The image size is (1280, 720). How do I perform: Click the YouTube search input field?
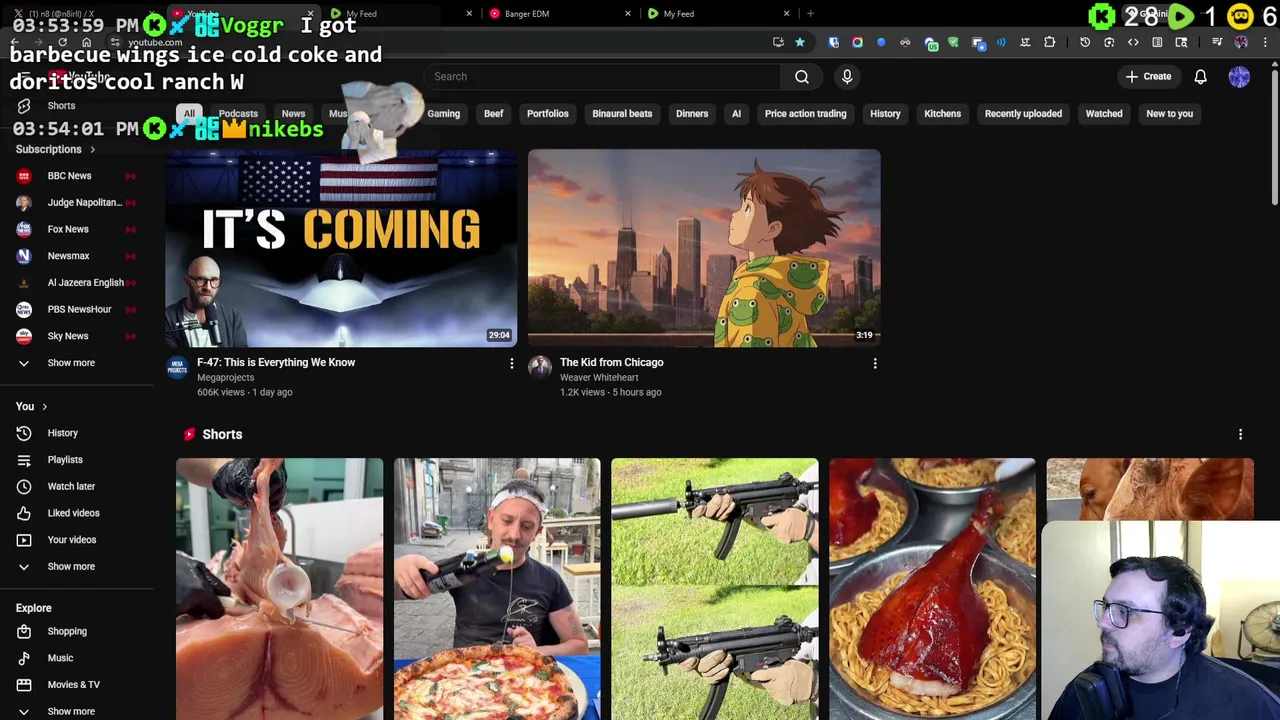coord(603,77)
